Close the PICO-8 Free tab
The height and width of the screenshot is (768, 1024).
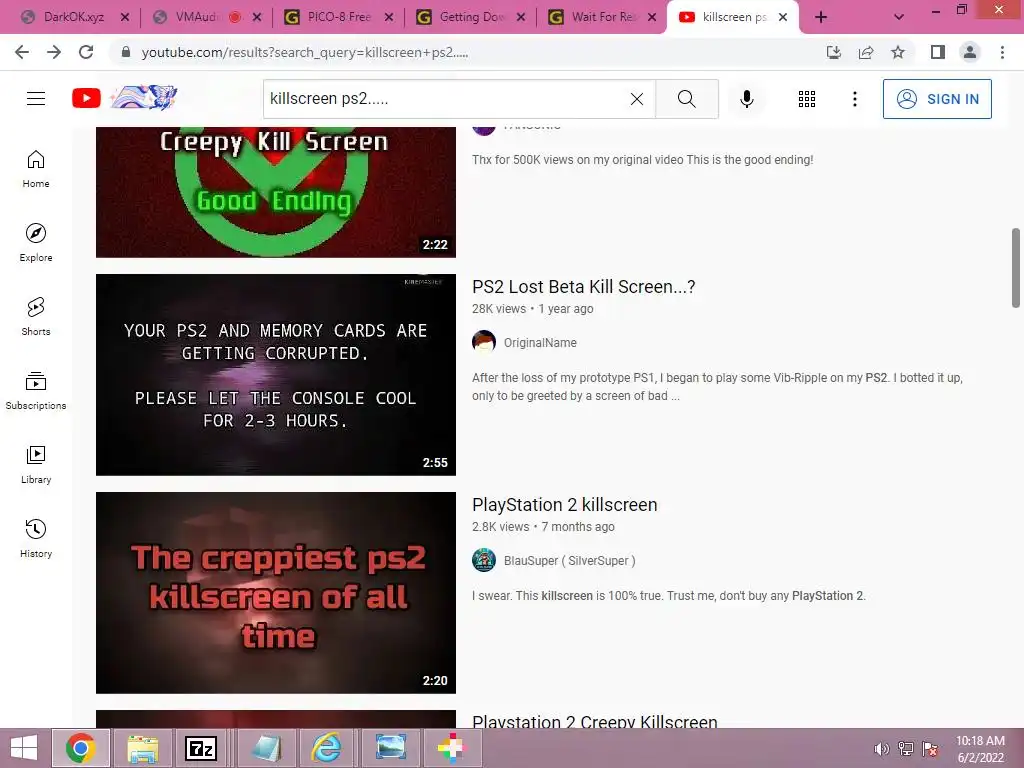pyautogui.click(x=389, y=17)
